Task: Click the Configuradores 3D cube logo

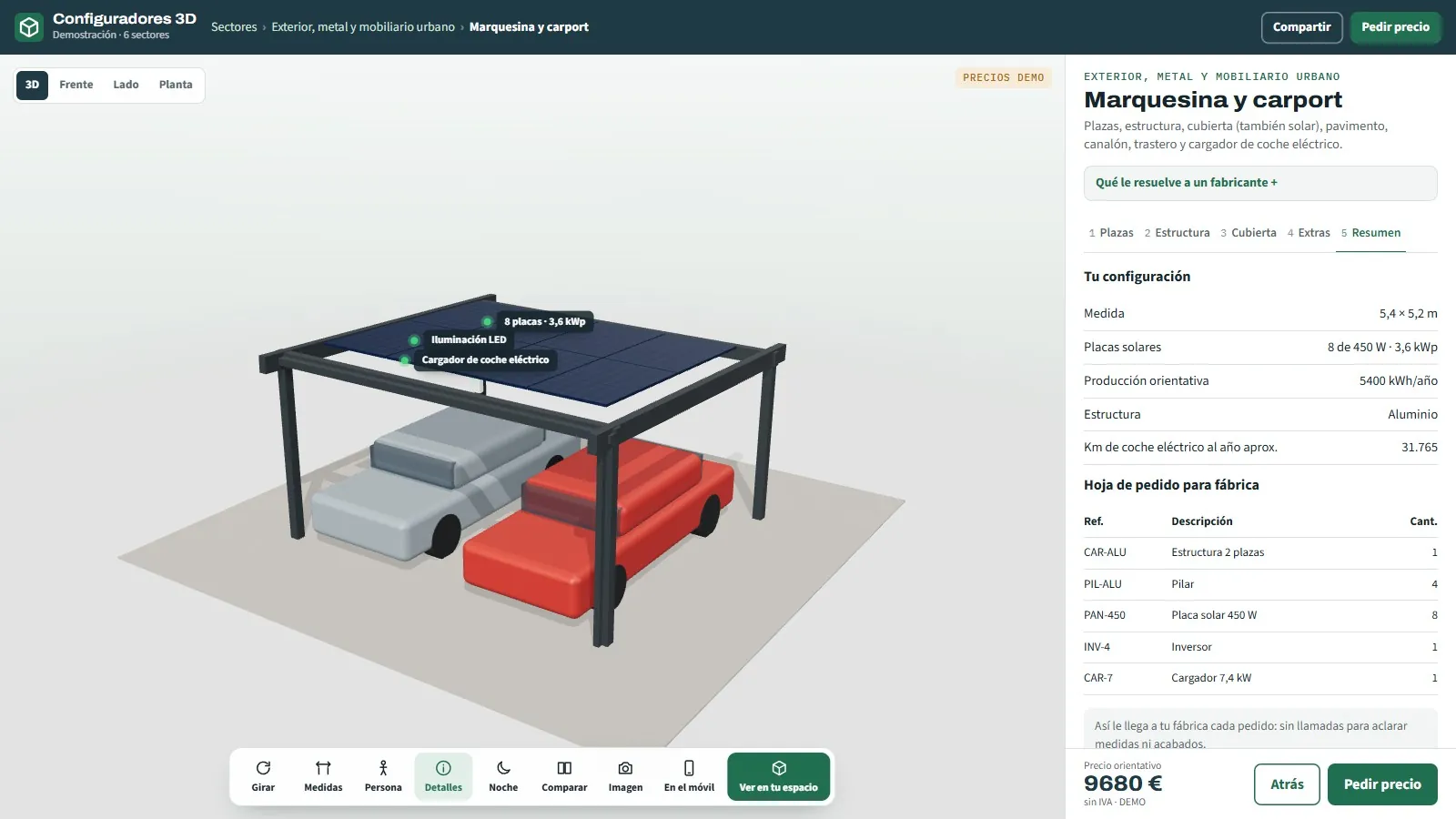Action: point(29,27)
